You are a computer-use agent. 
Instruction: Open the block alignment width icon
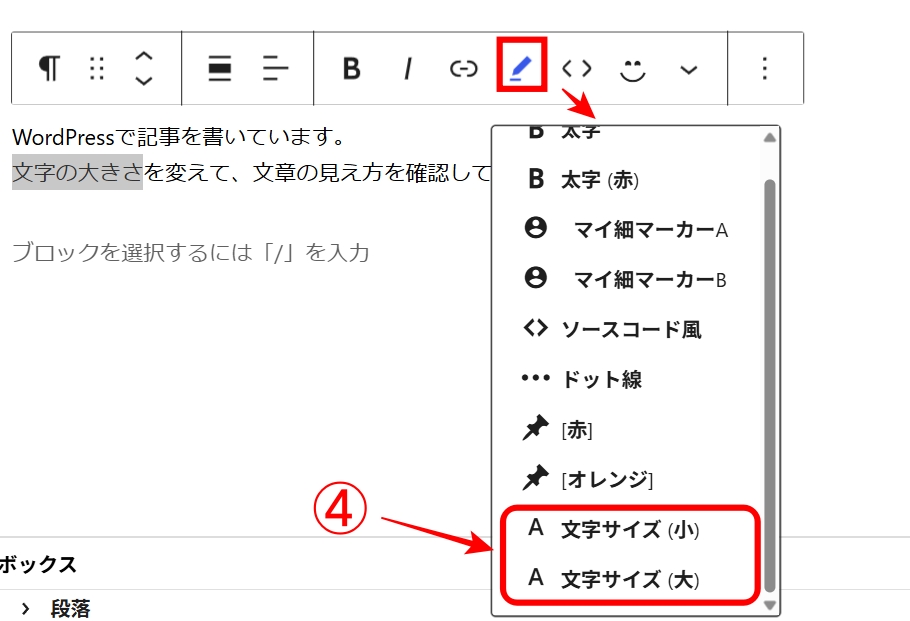click(219, 68)
